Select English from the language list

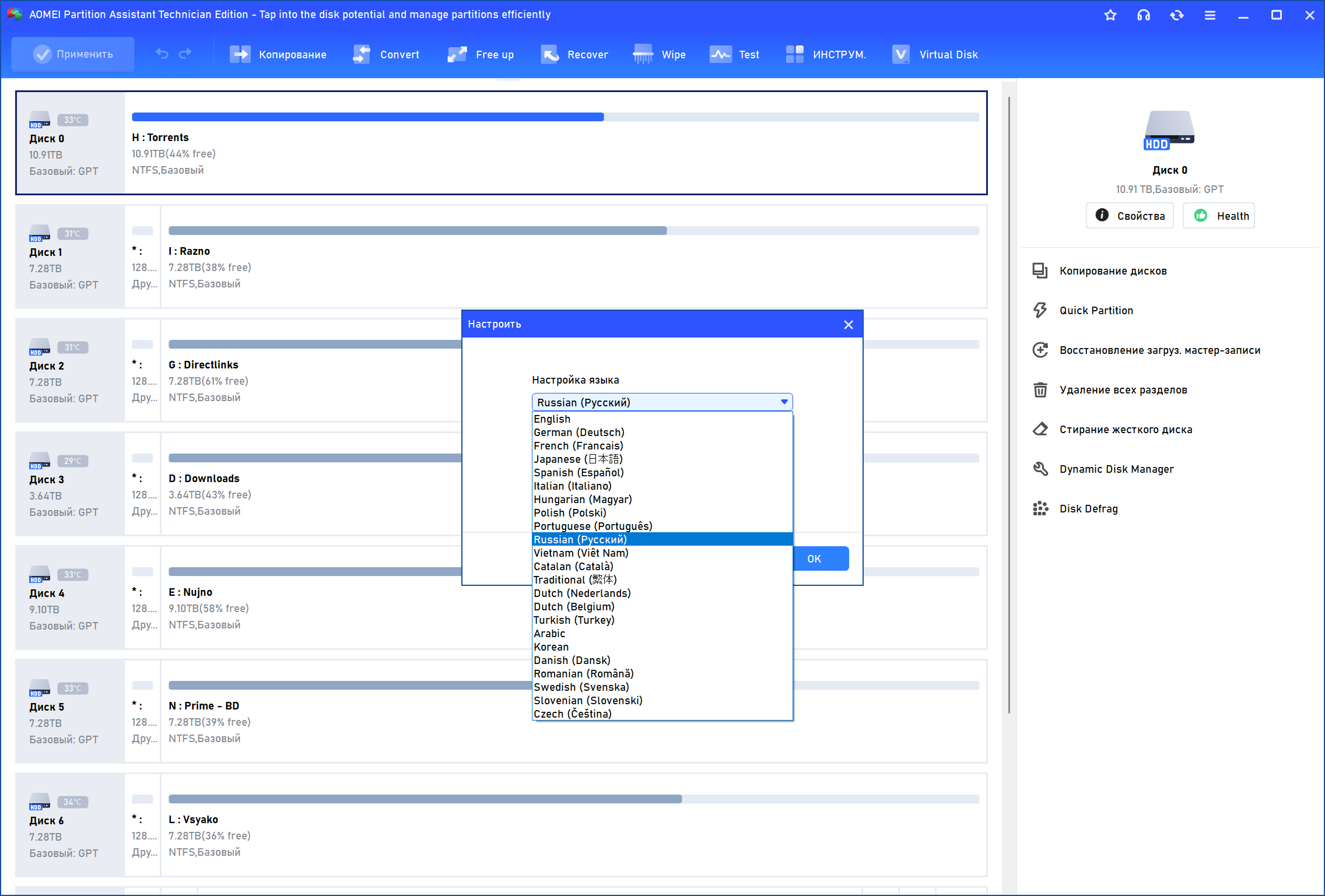point(552,419)
